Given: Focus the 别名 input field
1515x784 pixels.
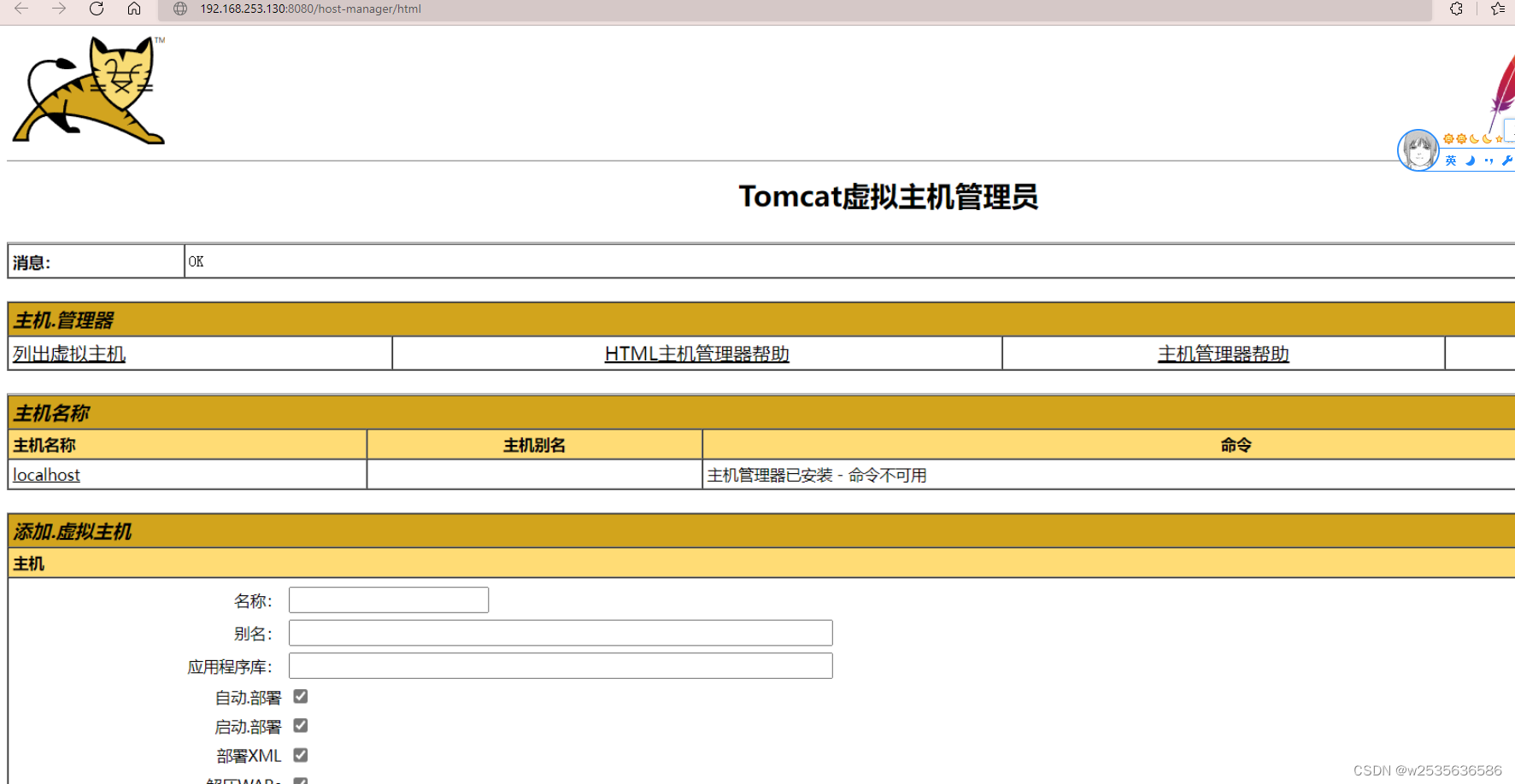Looking at the screenshot, I should click(561, 633).
